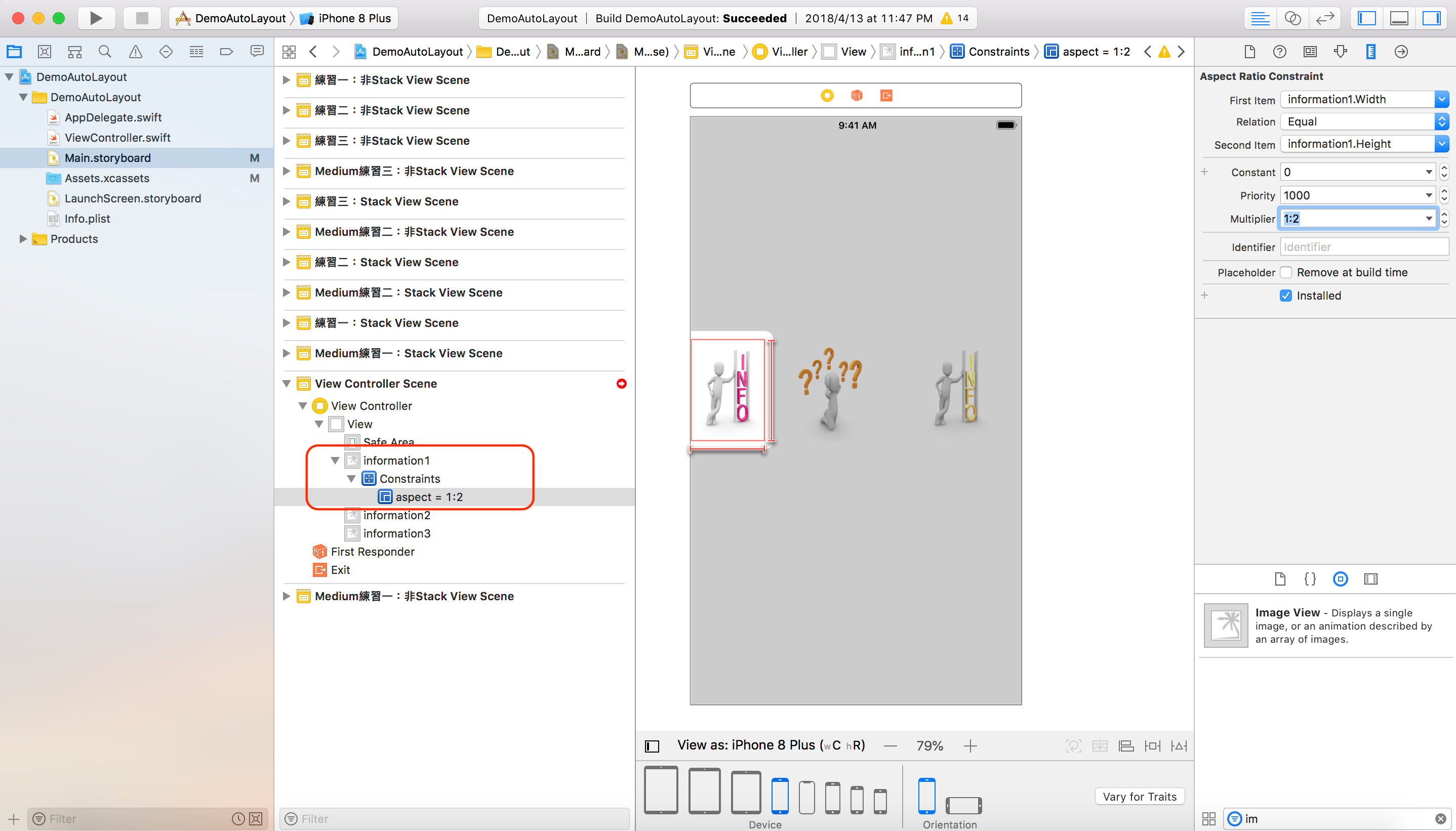Expand the Products folder
The image size is (1456, 831).
23,238
